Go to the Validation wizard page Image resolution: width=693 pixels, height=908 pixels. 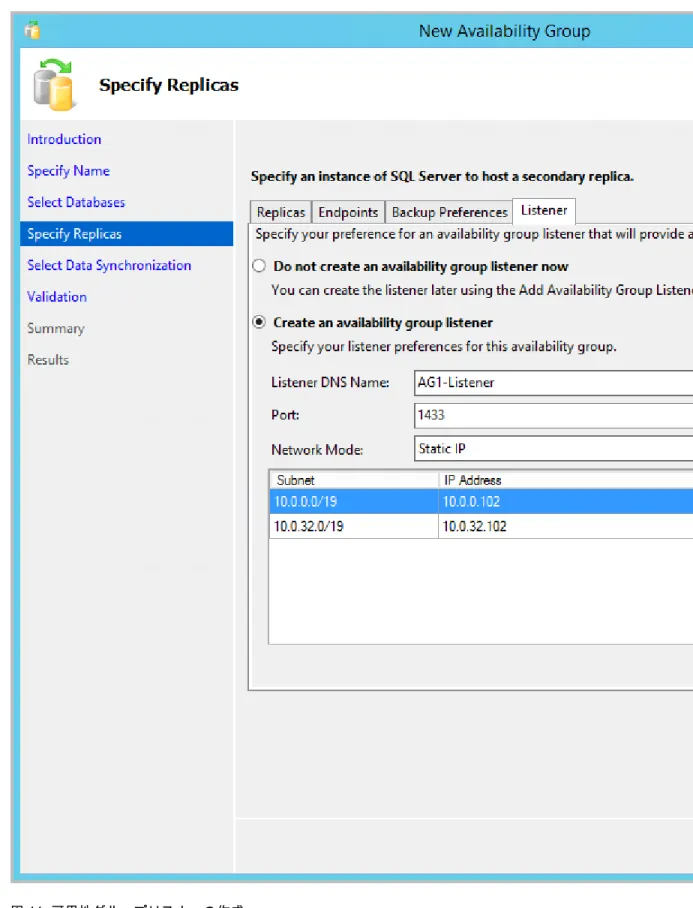point(57,296)
